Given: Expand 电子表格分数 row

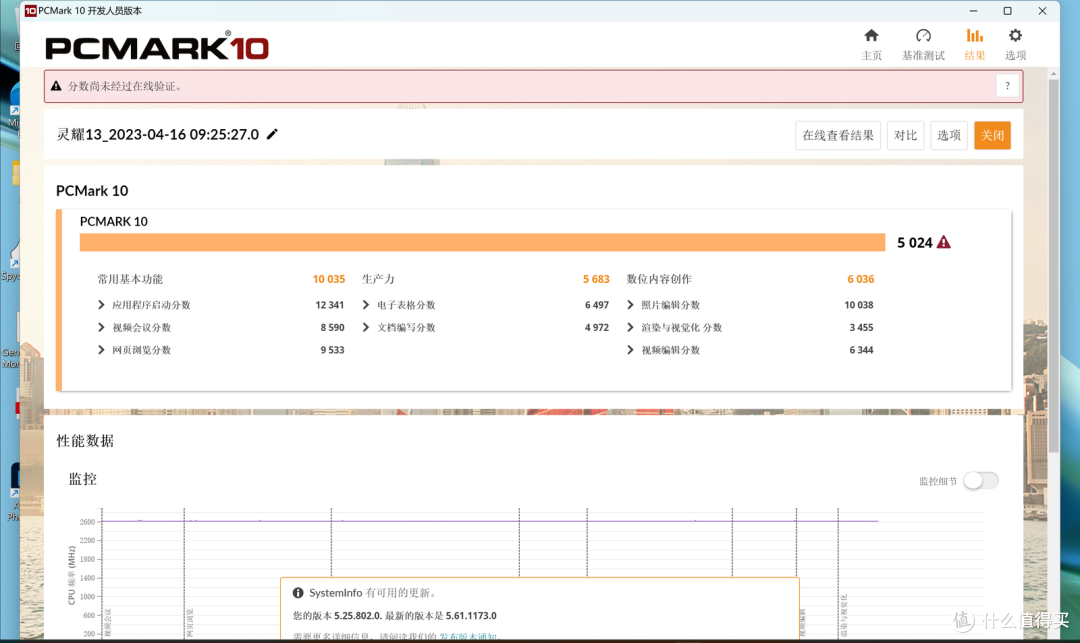Looking at the screenshot, I should [366, 305].
